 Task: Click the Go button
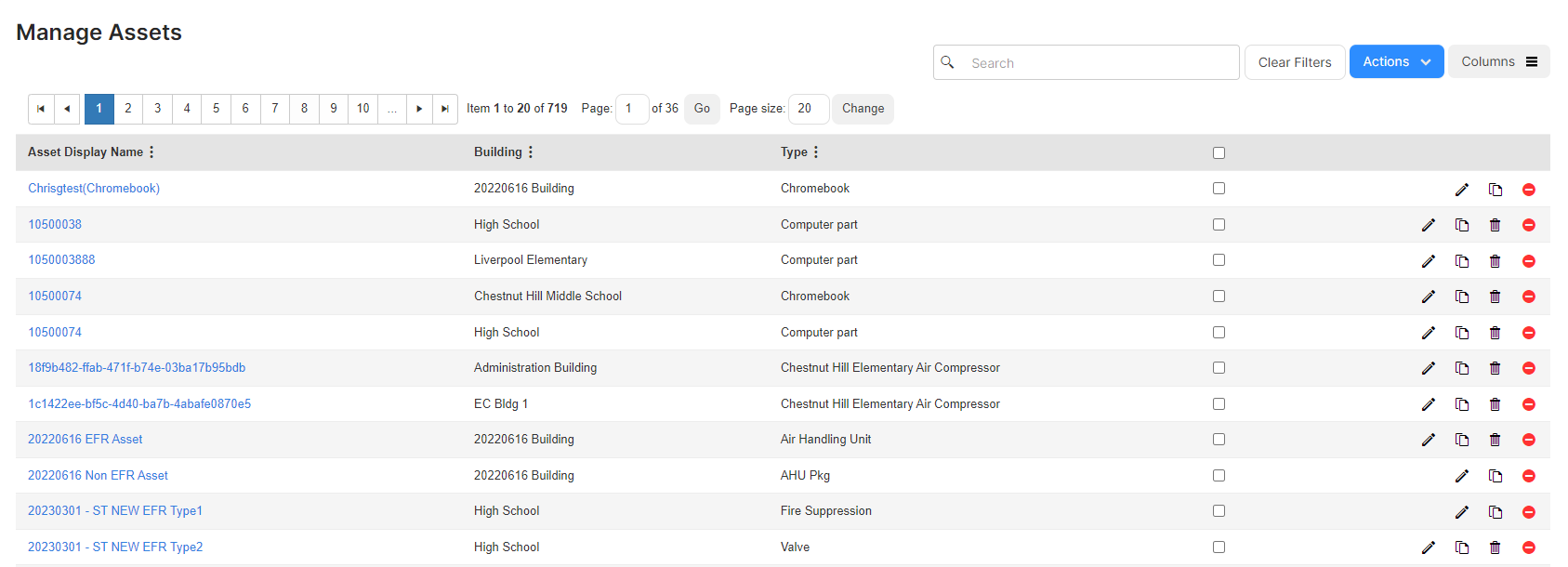(702, 109)
